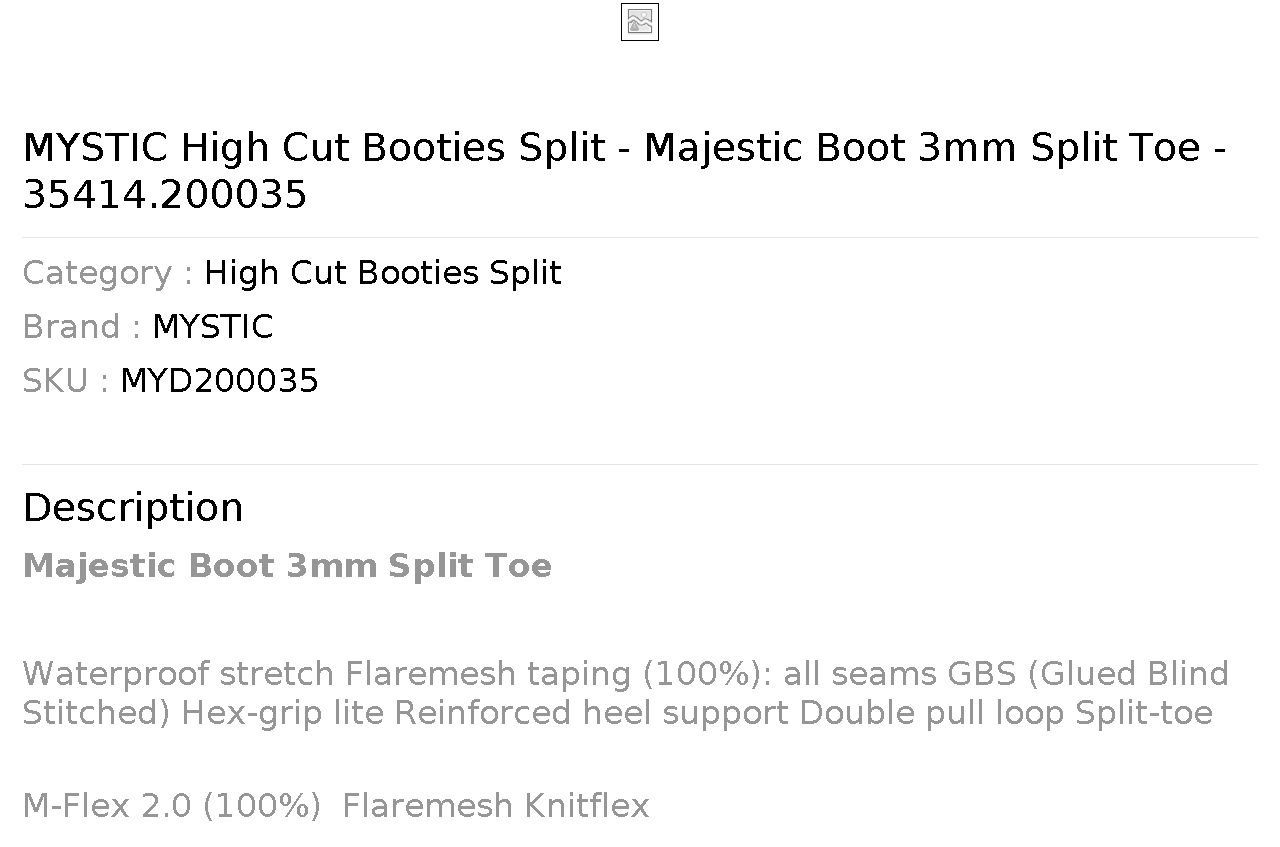1280x847 pixels.
Task: Click the 35414.200035 number in the title
Action: 165,195
